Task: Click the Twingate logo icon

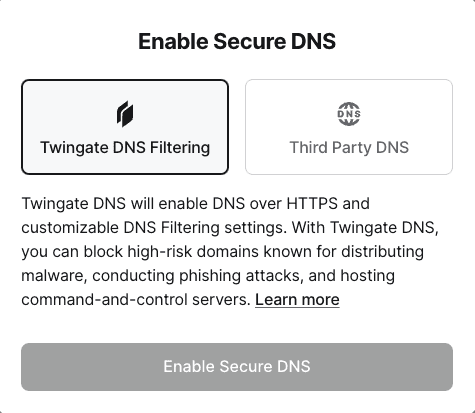Action: 125,114
